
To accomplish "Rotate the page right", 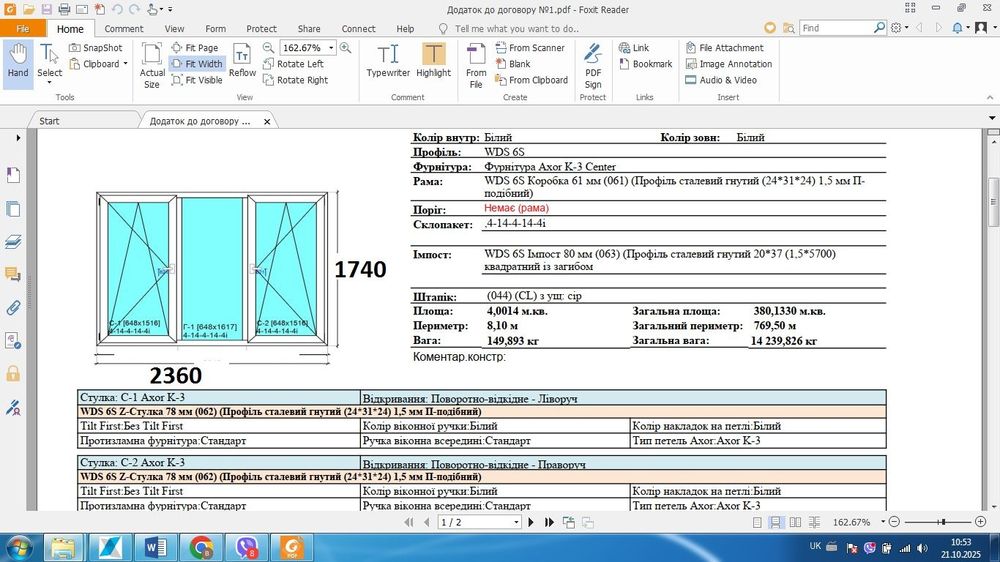I will point(296,80).
